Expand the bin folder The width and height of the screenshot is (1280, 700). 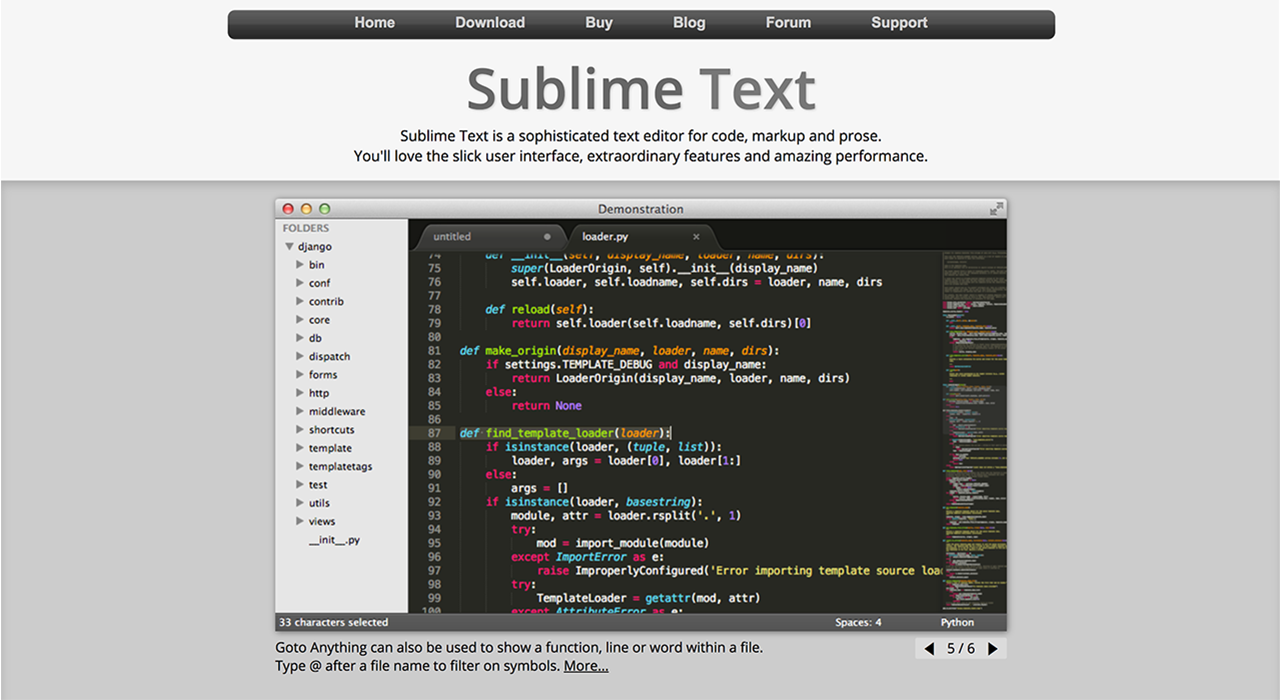299,265
